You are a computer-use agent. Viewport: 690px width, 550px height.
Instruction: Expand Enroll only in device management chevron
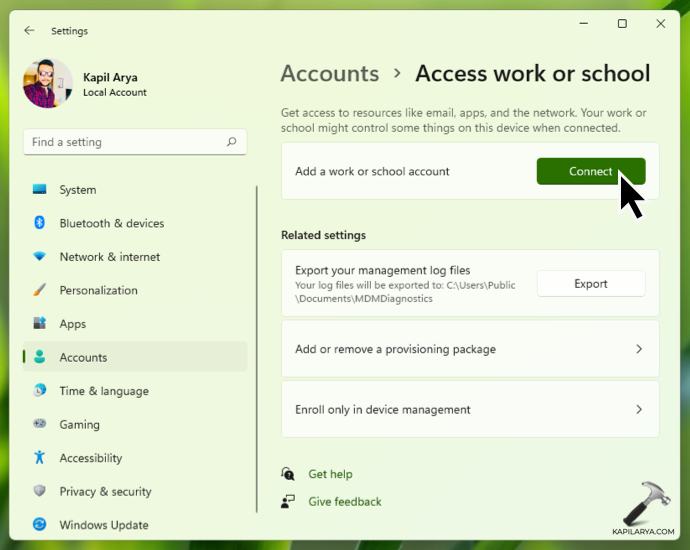[639, 409]
